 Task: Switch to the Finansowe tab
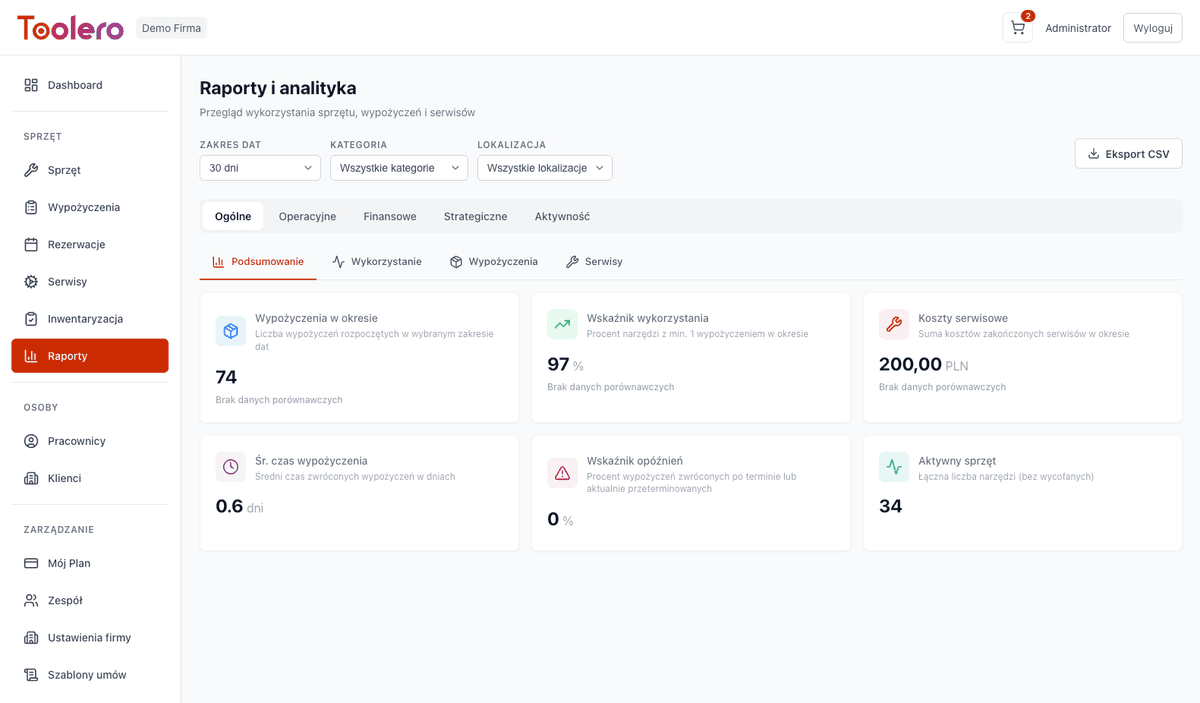[x=390, y=216]
